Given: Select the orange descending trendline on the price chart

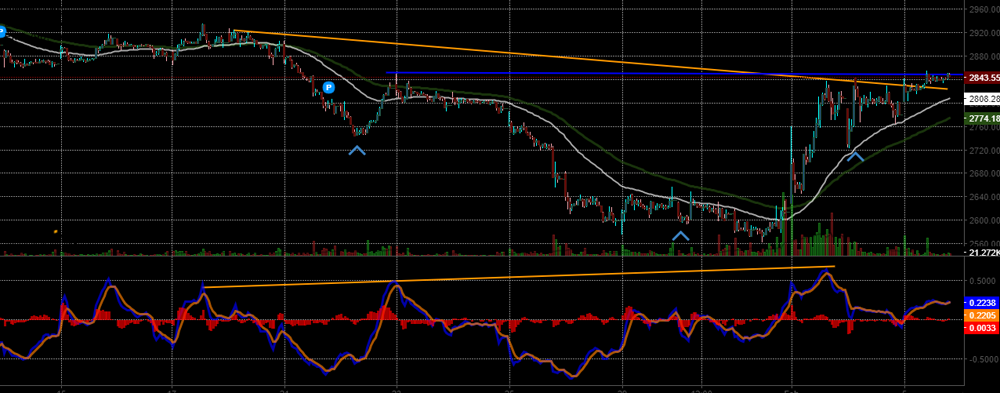Looking at the screenshot, I should [x=590, y=60].
